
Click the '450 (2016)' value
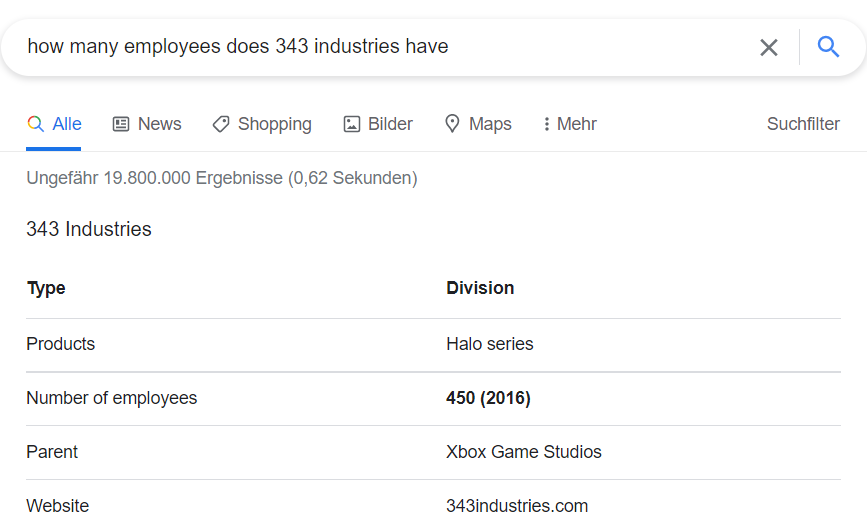point(488,398)
